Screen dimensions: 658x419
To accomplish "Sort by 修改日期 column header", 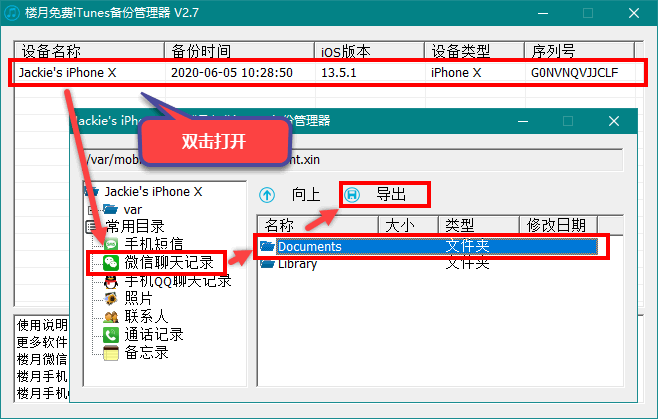I will [x=559, y=225].
